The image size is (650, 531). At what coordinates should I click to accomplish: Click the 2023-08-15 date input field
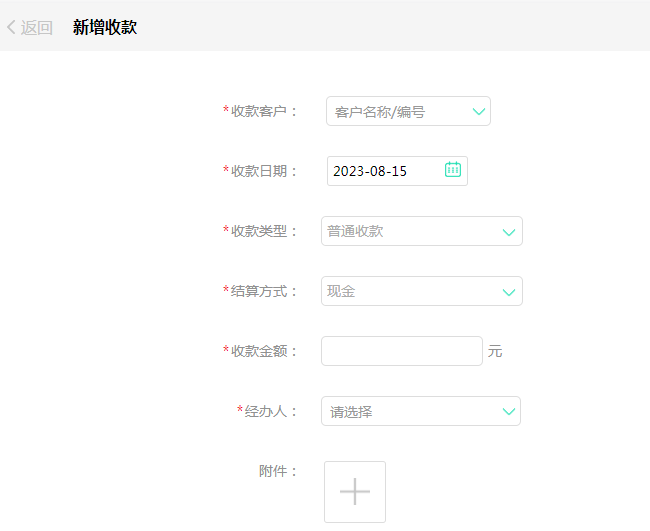(380, 171)
